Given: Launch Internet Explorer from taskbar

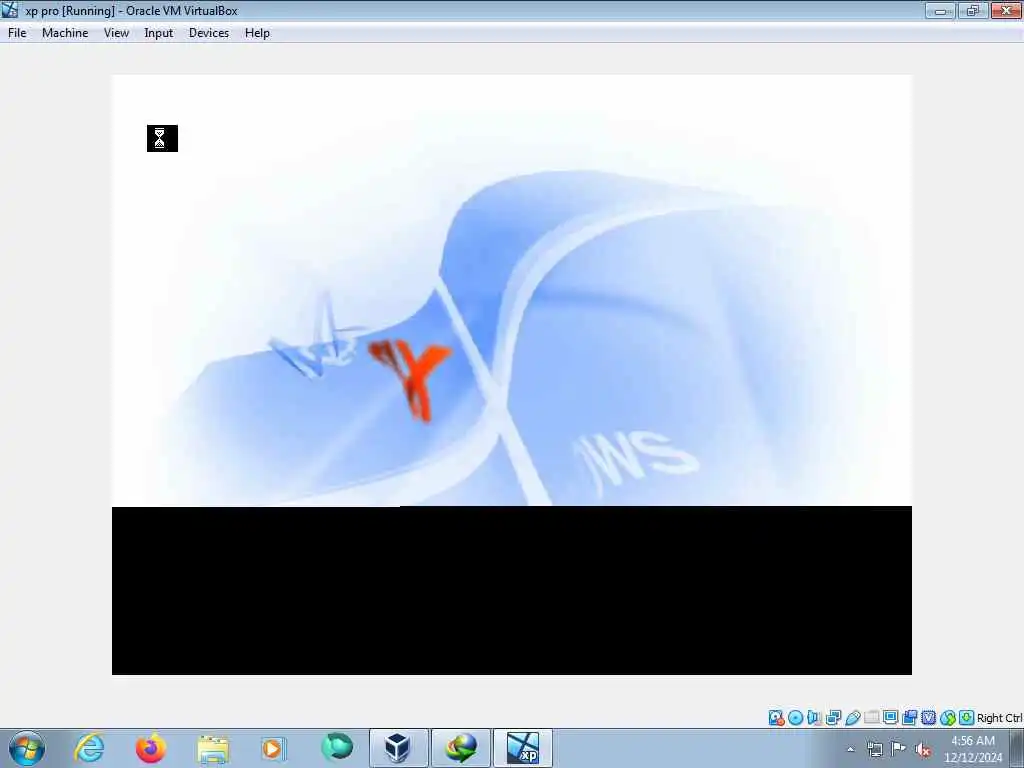Looking at the screenshot, I should [x=89, y=748].
